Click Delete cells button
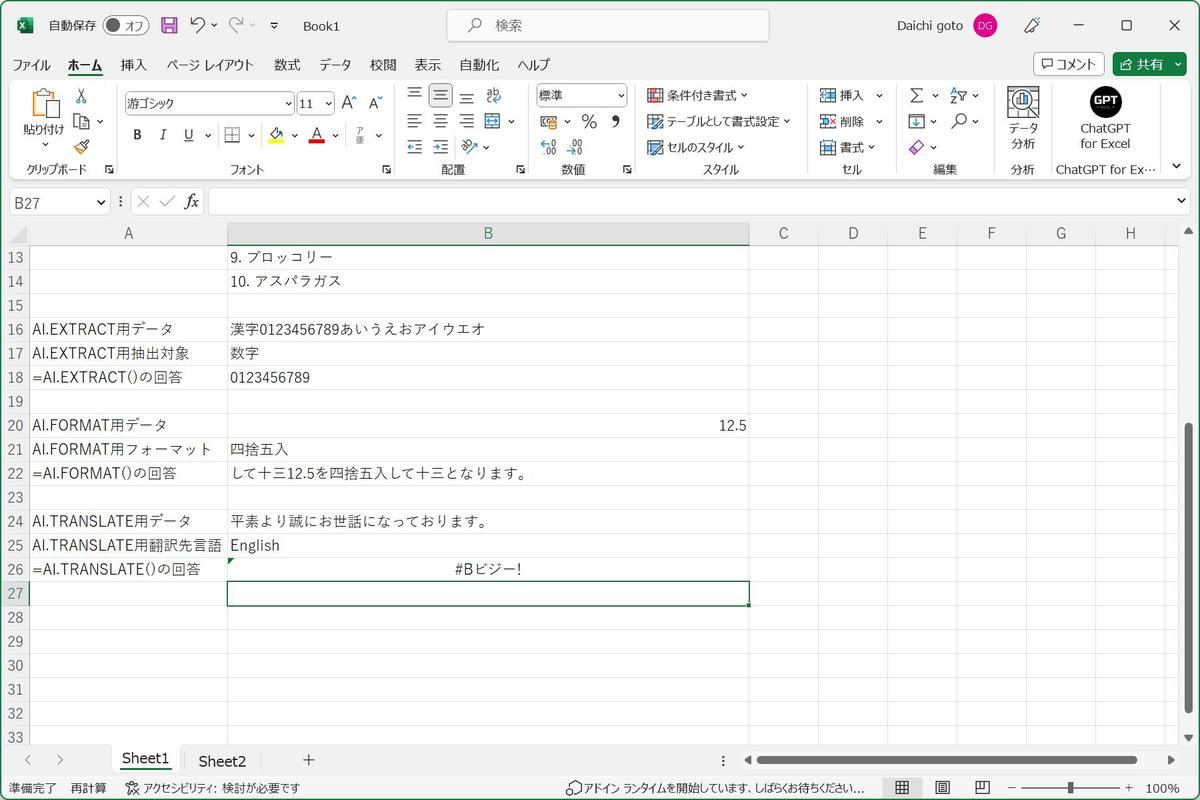 (851, 122)
